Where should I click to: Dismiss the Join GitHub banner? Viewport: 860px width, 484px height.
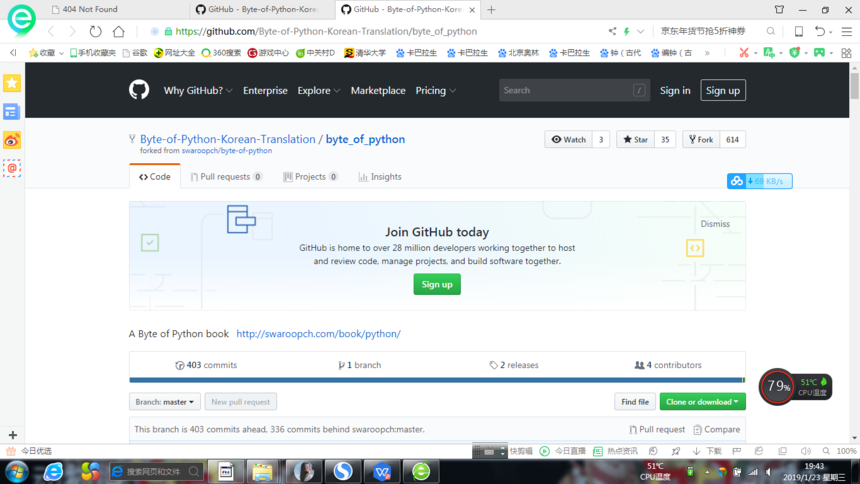point(715,224)
